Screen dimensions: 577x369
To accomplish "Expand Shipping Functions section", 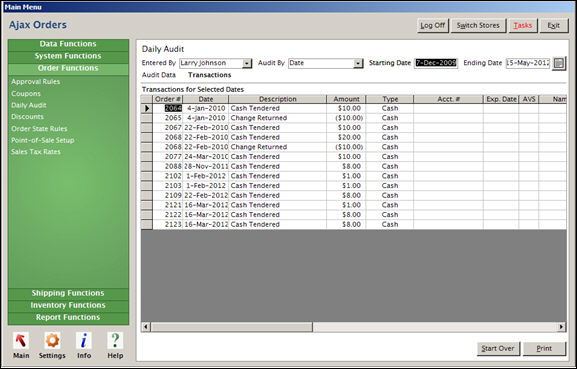I will tap(68, 293).
